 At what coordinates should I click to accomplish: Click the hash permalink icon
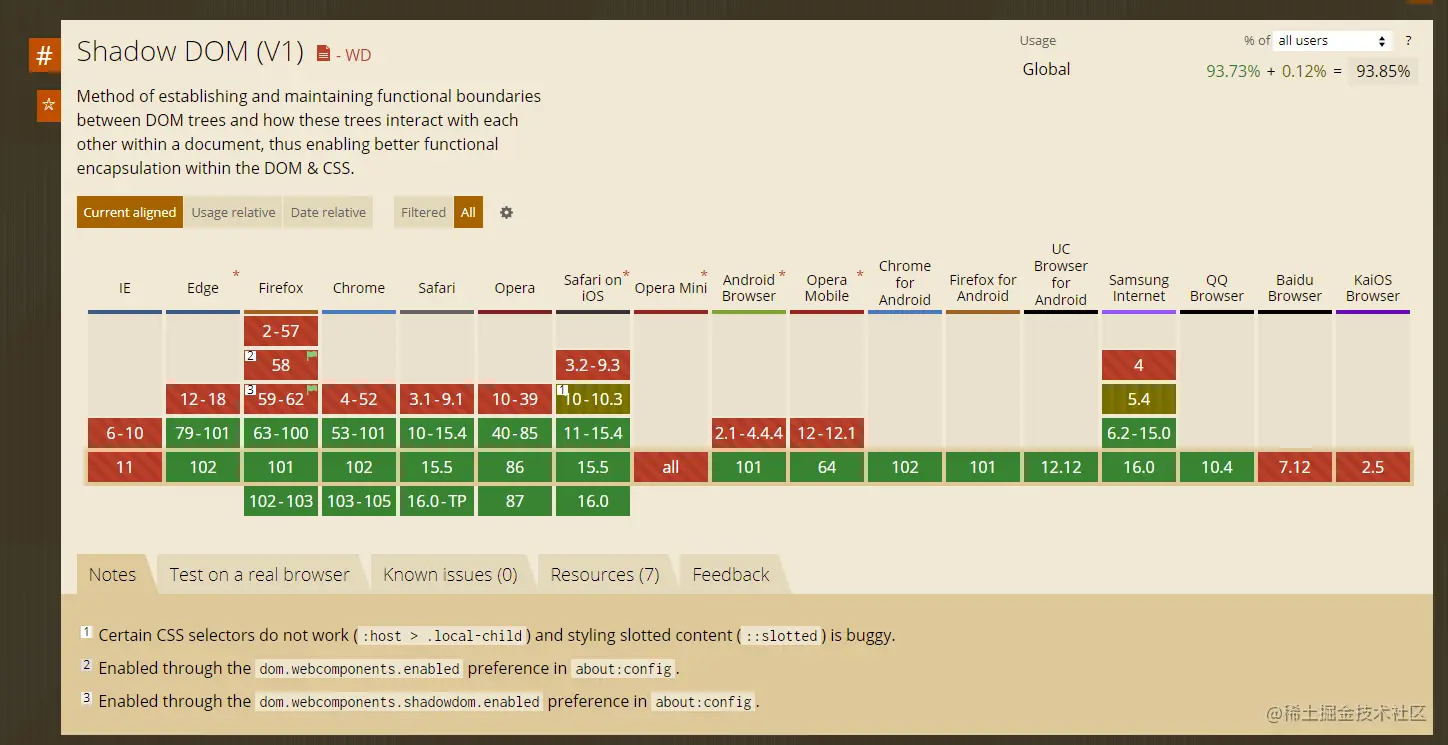44,55
